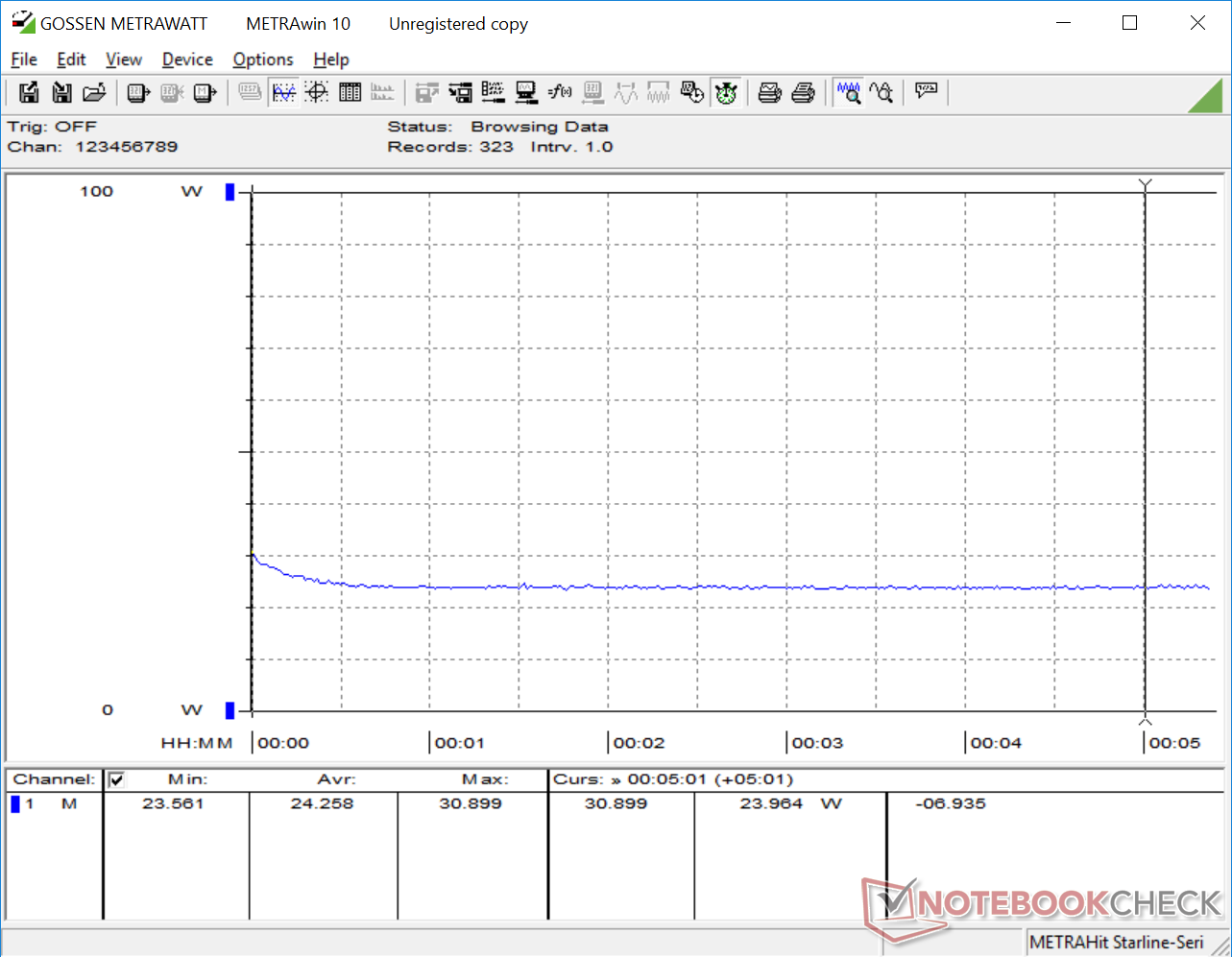Click the green stopwatch icon
Viewport: 1232px width, 957px height.
pyautogui.click(x=726, y=92)
